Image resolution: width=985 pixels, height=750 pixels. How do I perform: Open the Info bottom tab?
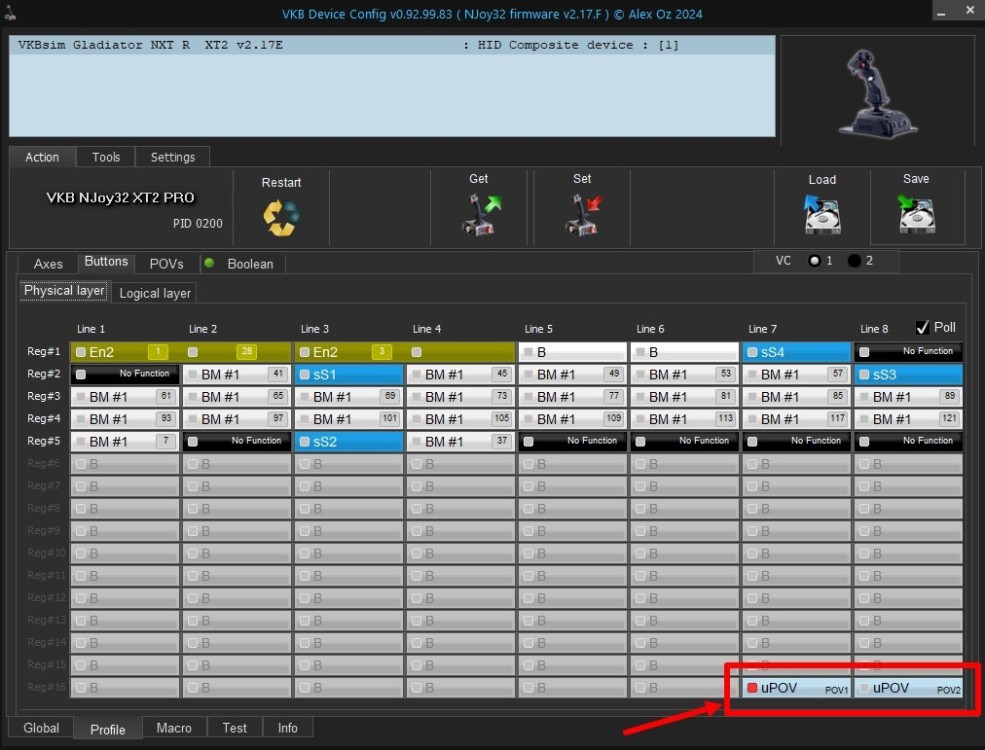tap(288, 728)
